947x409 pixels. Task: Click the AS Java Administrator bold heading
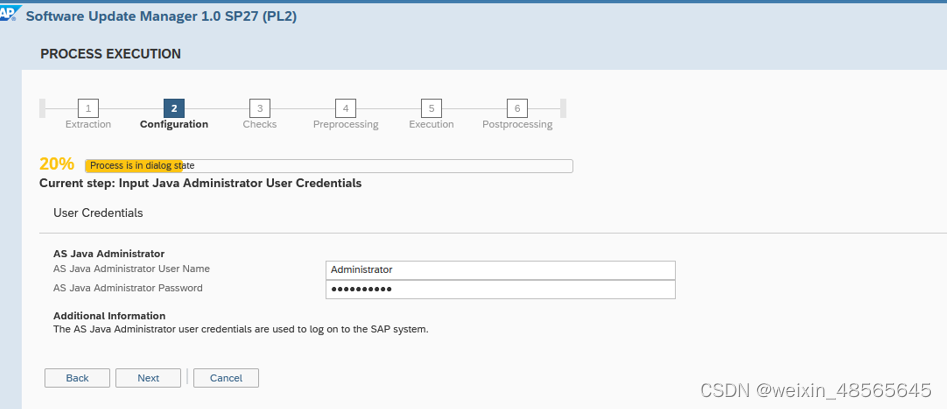coord(109,254)
